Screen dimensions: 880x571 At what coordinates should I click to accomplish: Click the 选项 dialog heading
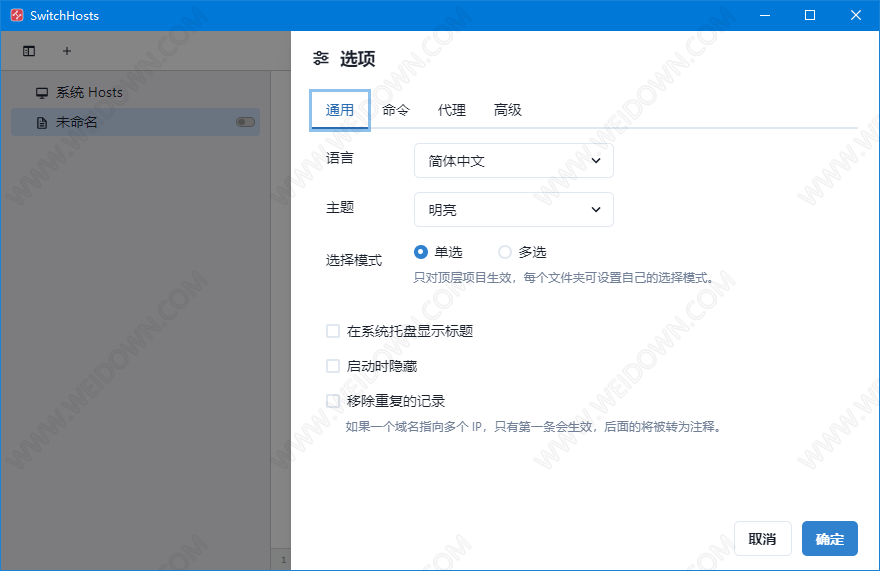click(358, 58)
